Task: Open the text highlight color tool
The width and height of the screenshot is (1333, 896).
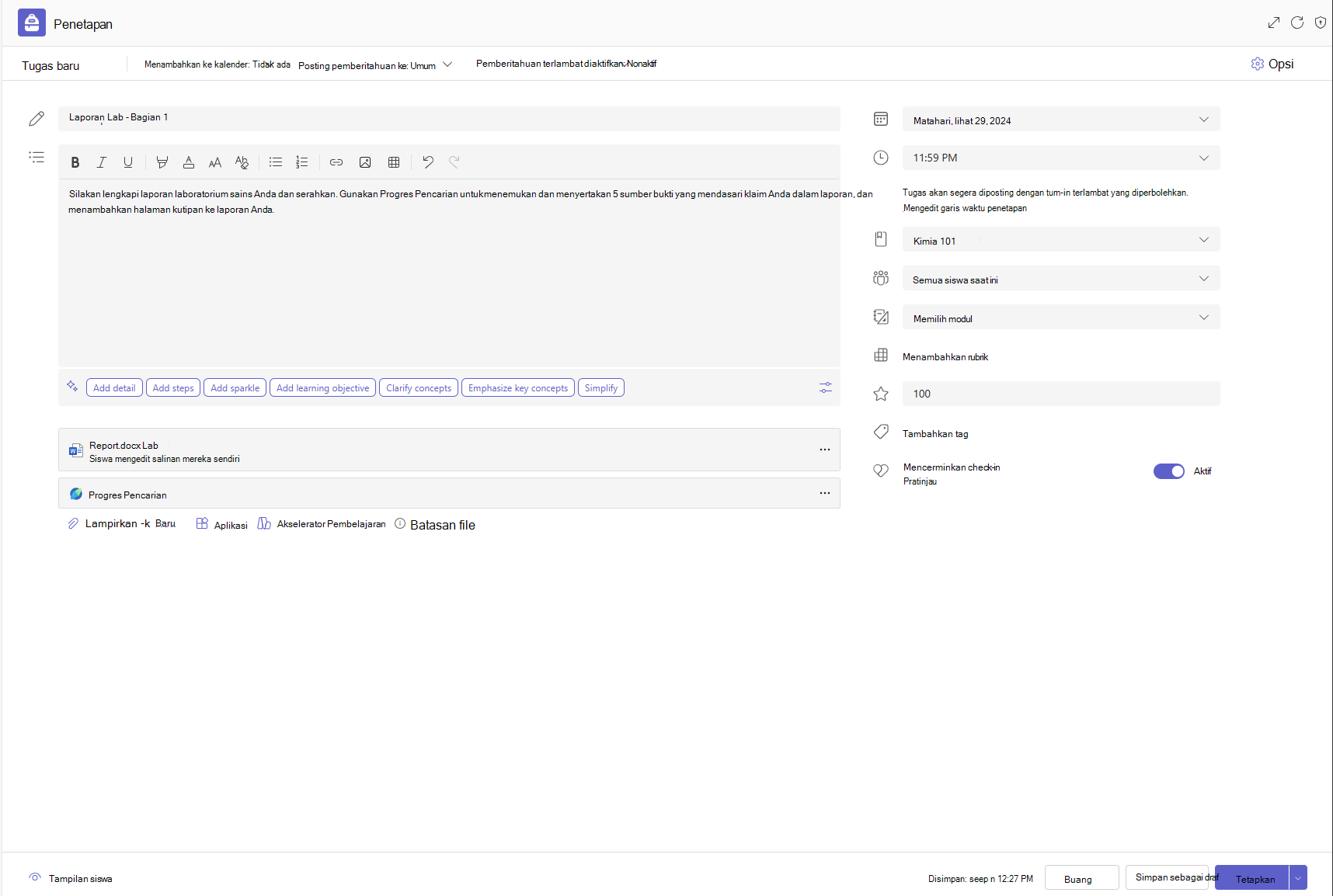Action: click(x=162, y=162)
